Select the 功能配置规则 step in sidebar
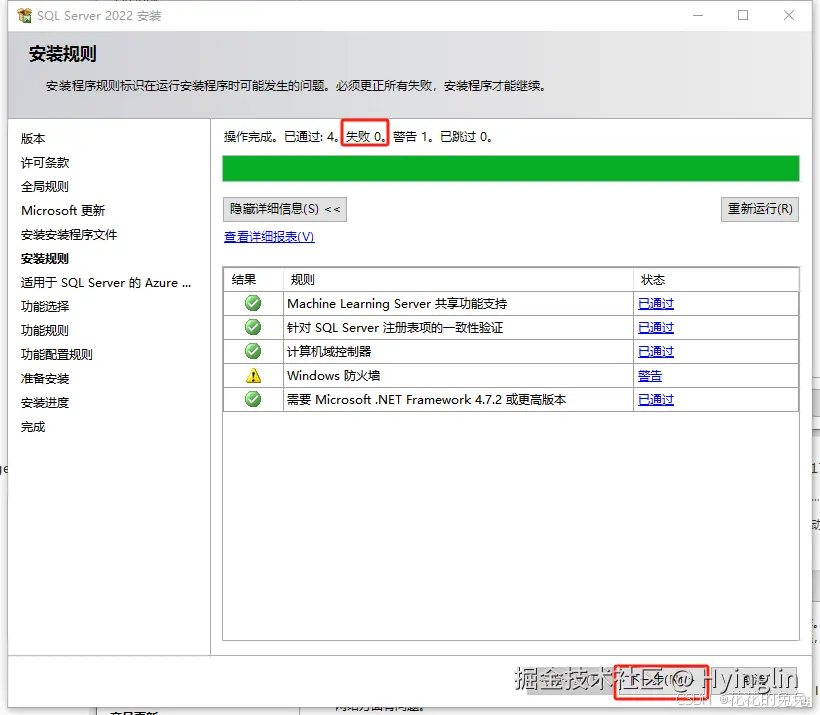 (x=57, y=355)
